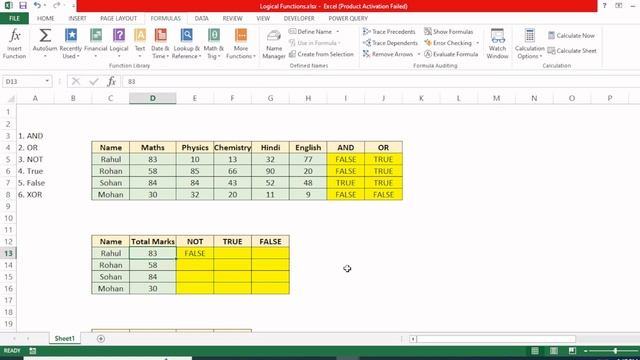The image size is (640, 360).
Task: Click the zoom slider handle
Action: point(615,351)
